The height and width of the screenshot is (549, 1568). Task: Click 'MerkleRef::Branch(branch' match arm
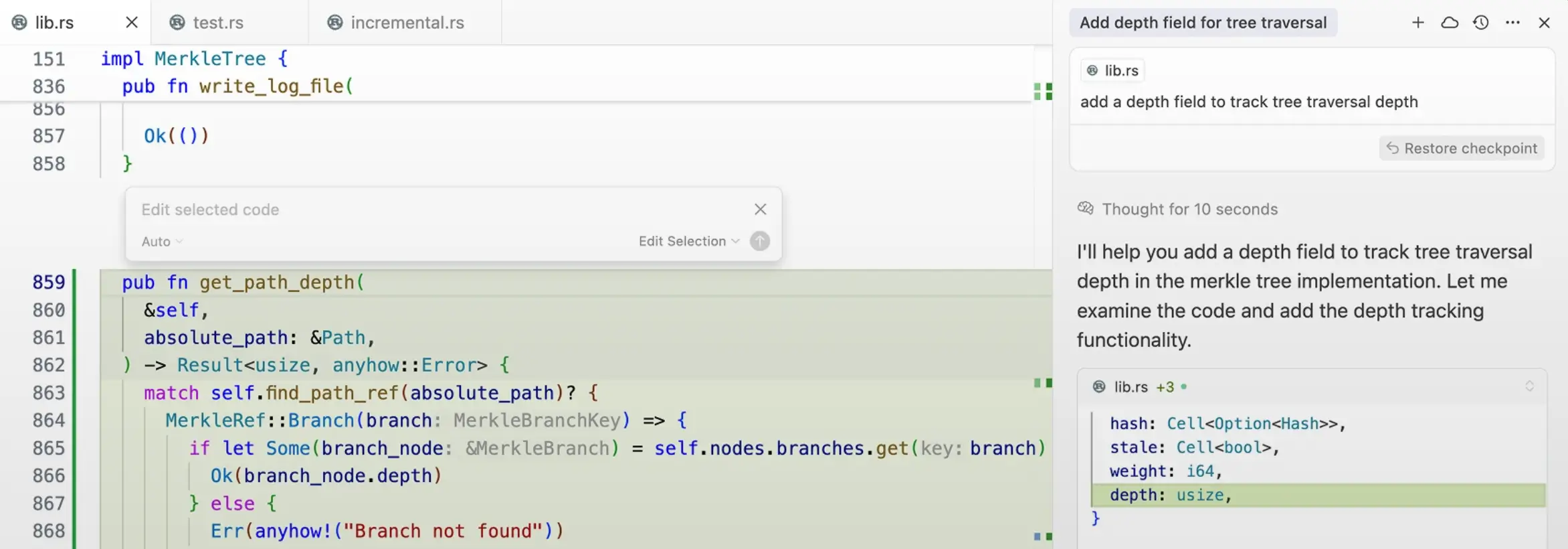coord(426,420)
